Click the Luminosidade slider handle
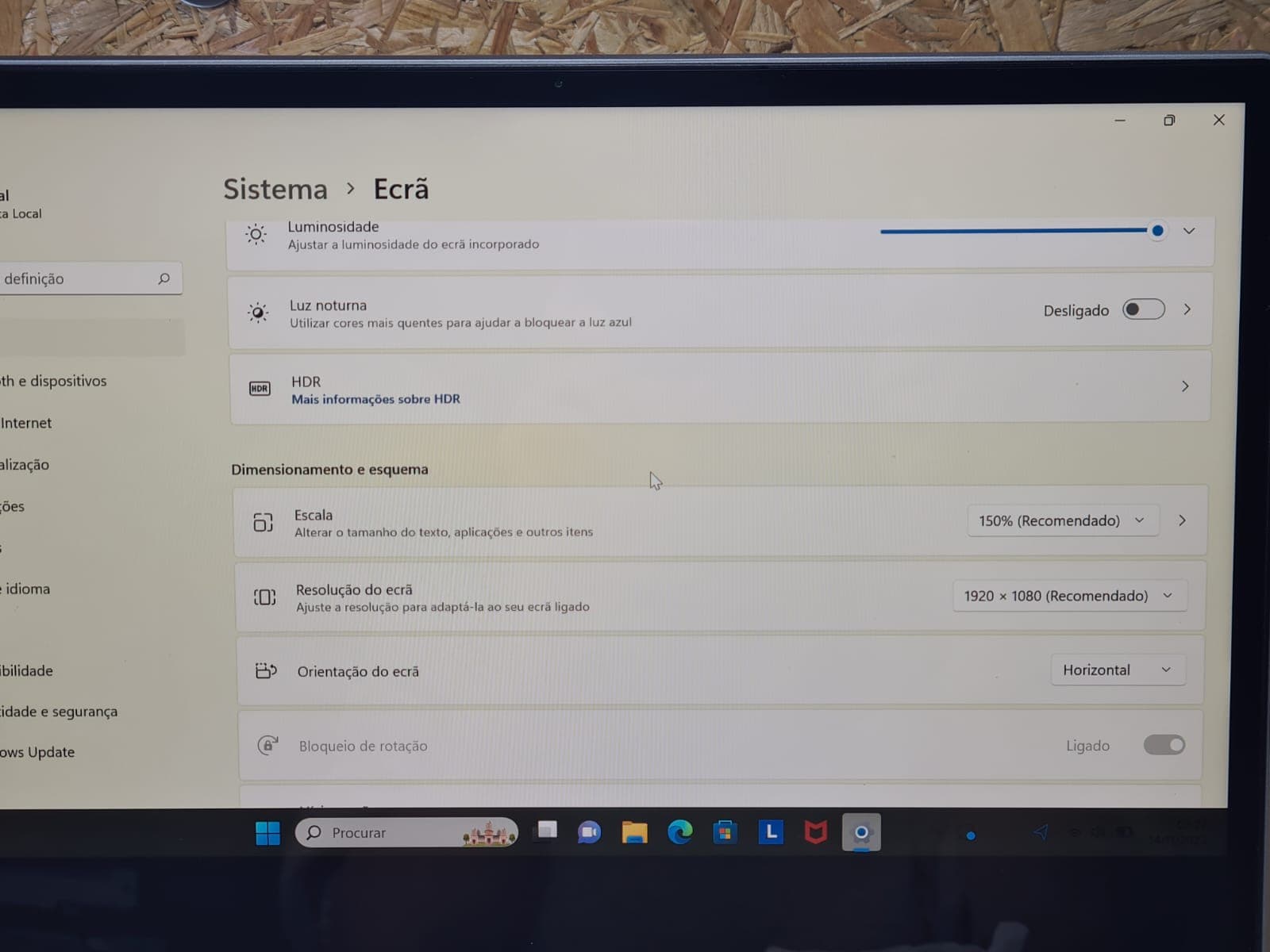 click(x=1157, y=231)
